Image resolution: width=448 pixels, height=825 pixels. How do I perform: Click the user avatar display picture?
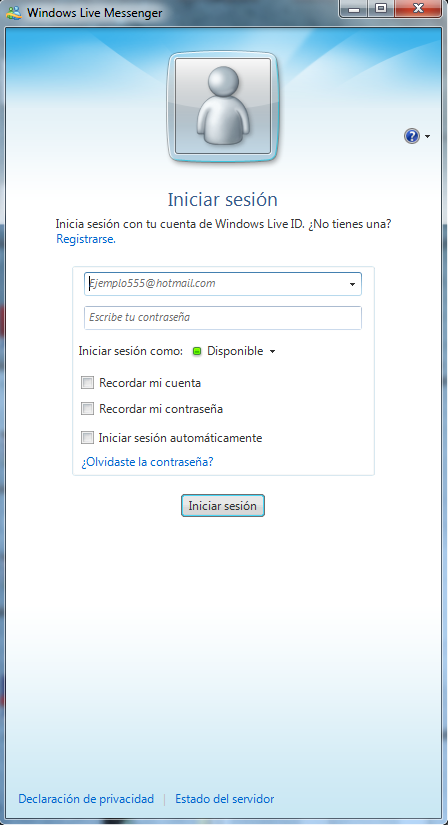point(223,106)
